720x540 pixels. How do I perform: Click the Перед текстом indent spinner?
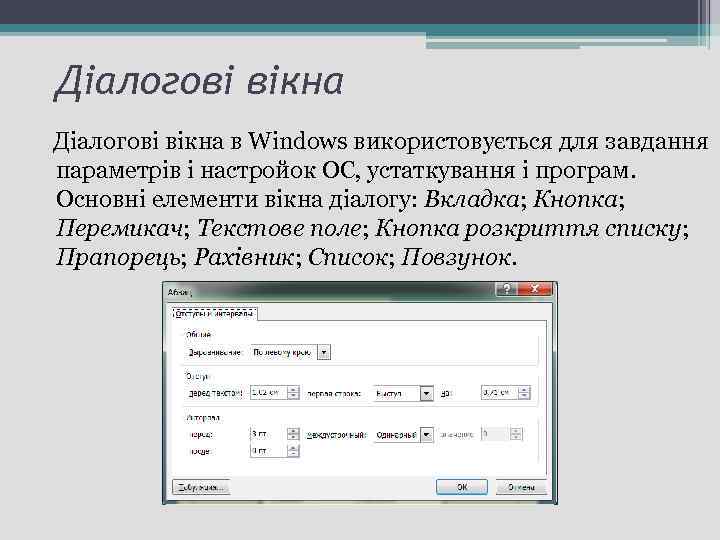click(x=293, y=393)
